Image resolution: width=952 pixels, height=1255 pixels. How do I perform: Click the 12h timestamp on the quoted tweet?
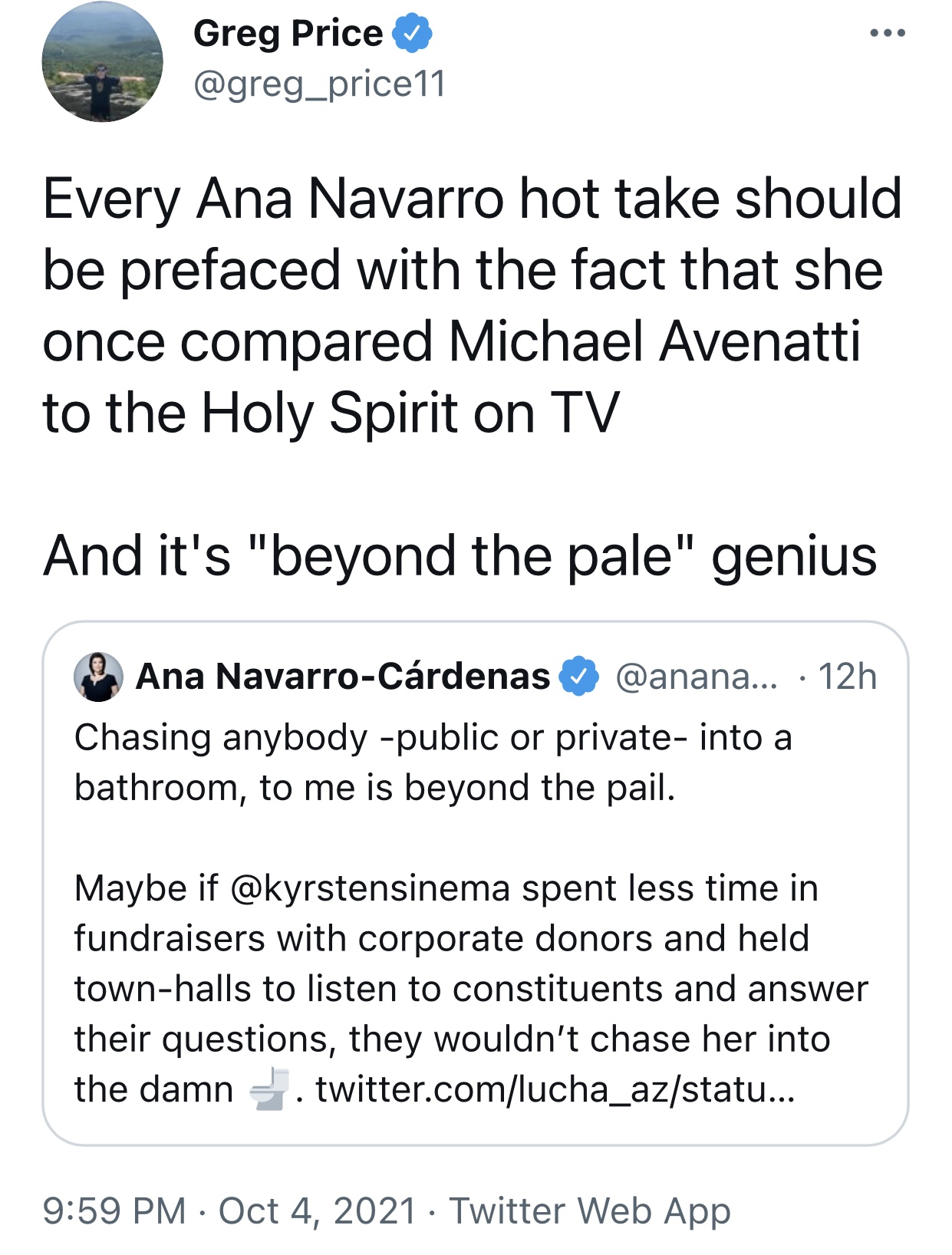pyautogui.click(x=847, y=677)
